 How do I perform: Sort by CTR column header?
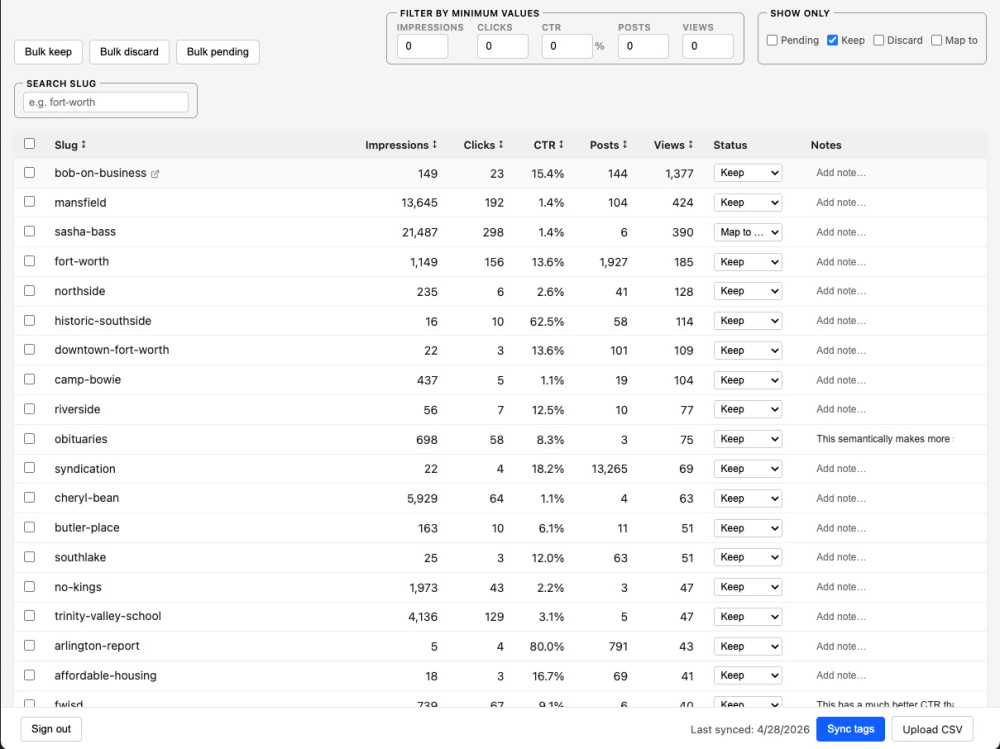click(548, 145)
